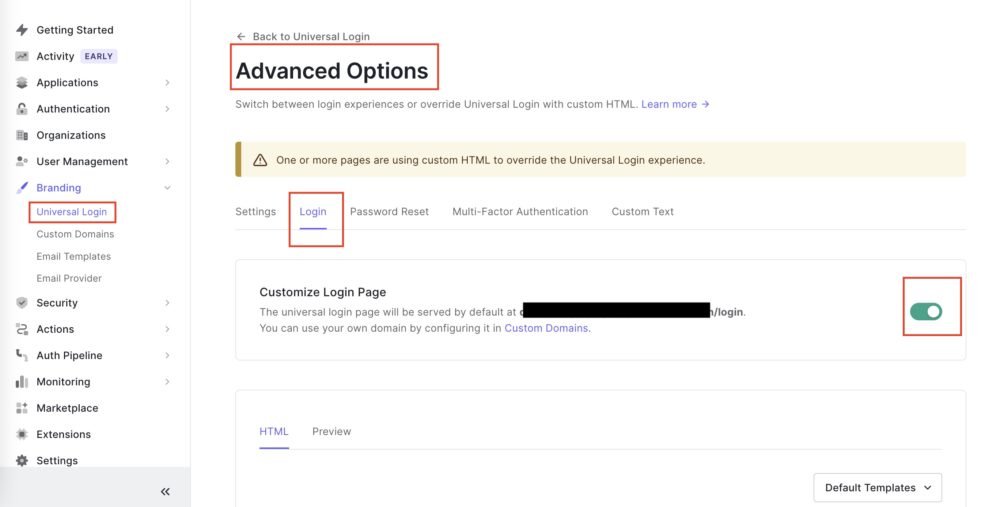Click the Activity chart icon
This screenshot has height=507, width=1000.
22,56
